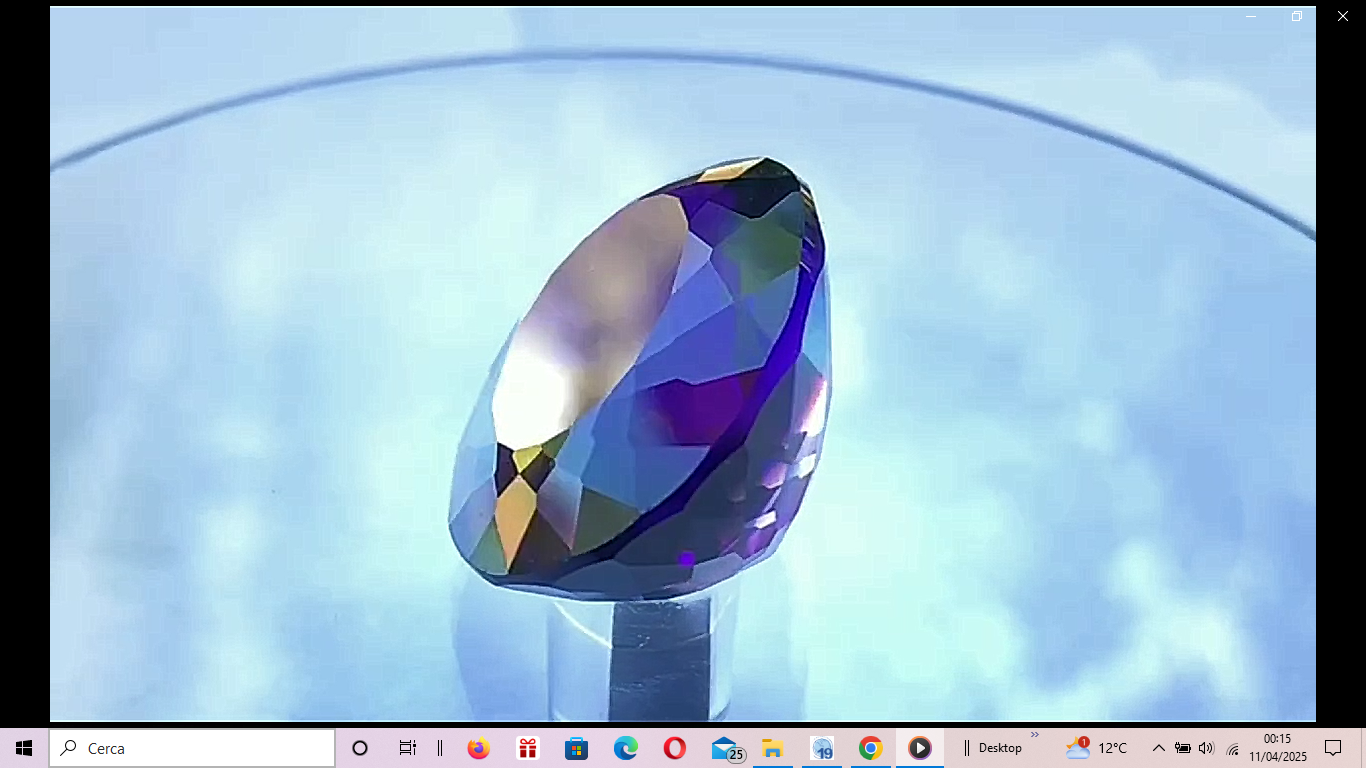The width and height of the screenshot is (1366, 768).
Task: Open the weather widget showing 12°C
Action: click(1096, 748)
